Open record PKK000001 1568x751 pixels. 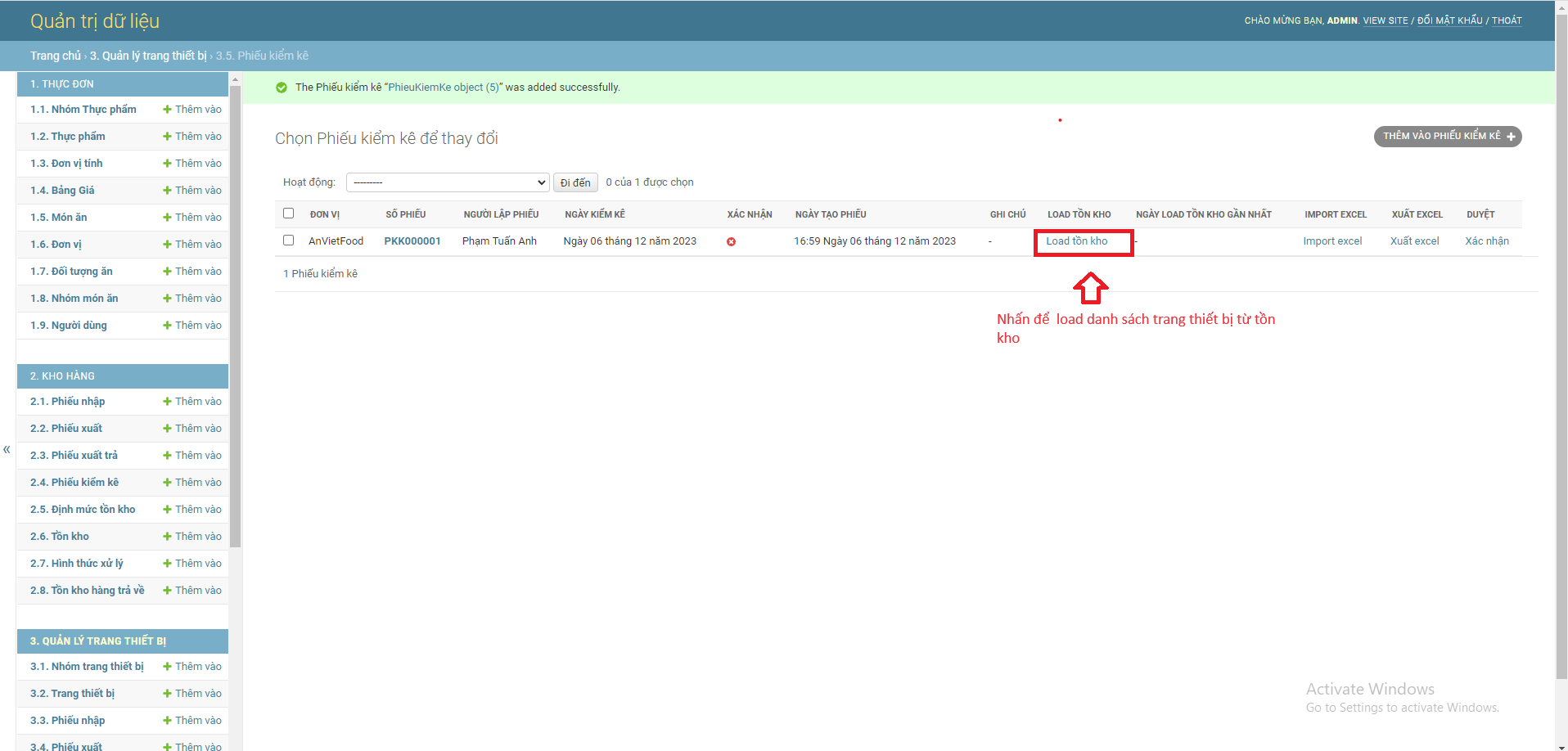412,241
